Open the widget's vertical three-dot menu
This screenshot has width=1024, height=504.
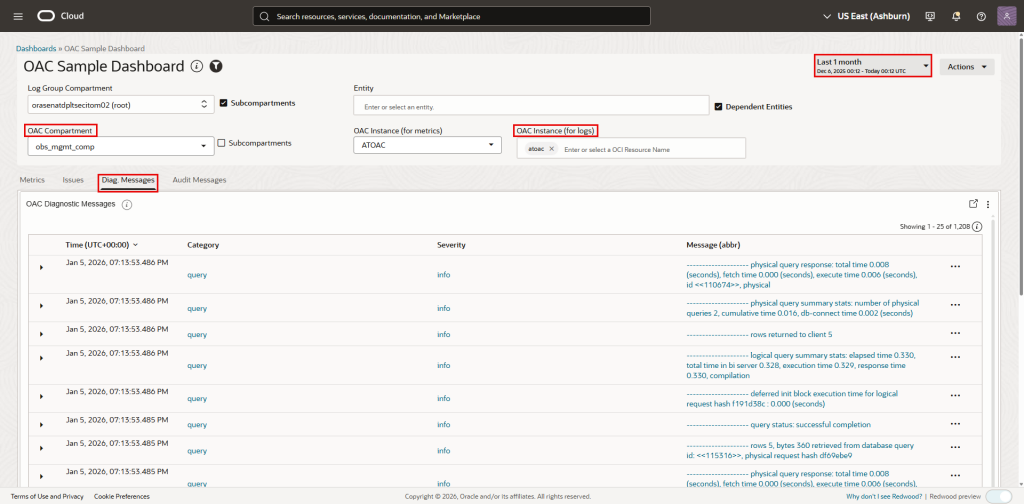[988, 203]
